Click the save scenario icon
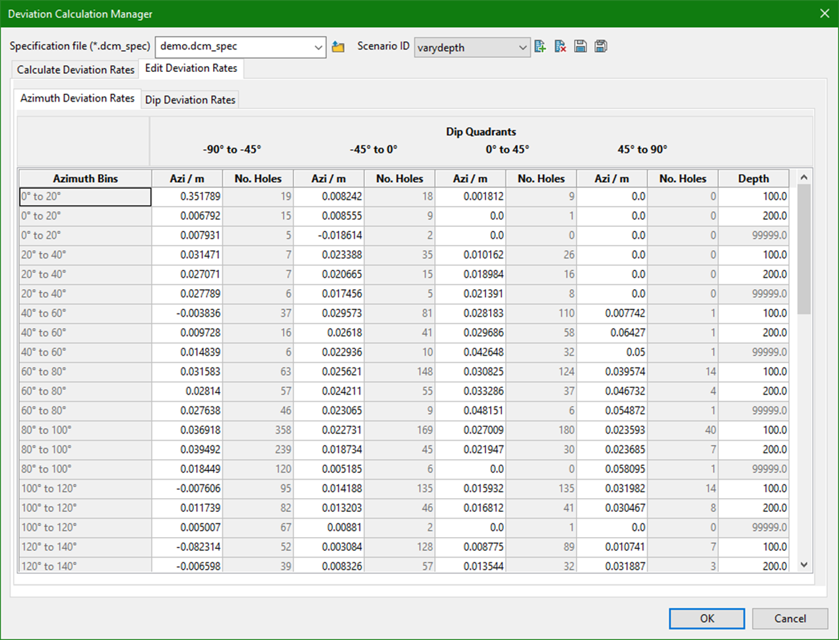This screenshot has height=640, width=839. click(581, 47)
